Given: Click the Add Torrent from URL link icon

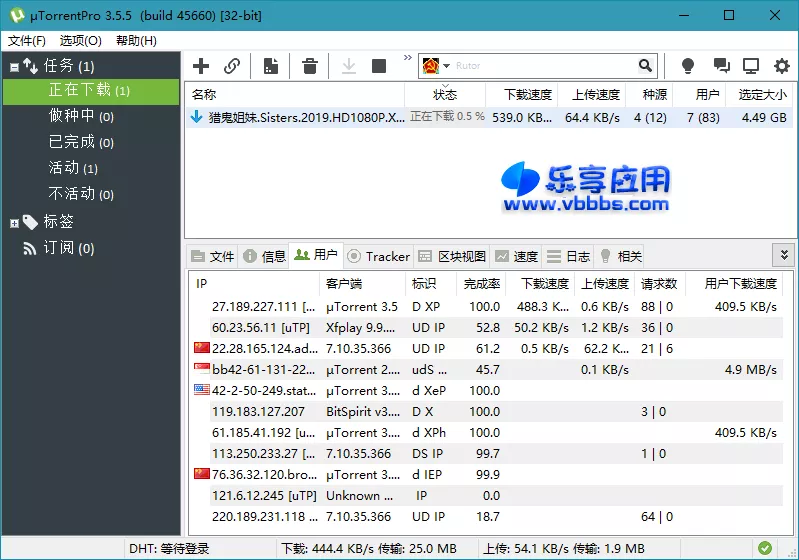Looking at the screenshot, I should (232, 66).
